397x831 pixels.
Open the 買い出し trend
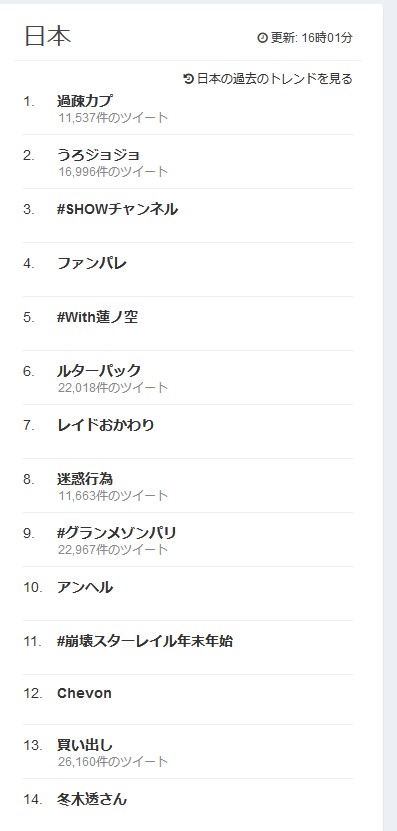(x=85, y=745)
